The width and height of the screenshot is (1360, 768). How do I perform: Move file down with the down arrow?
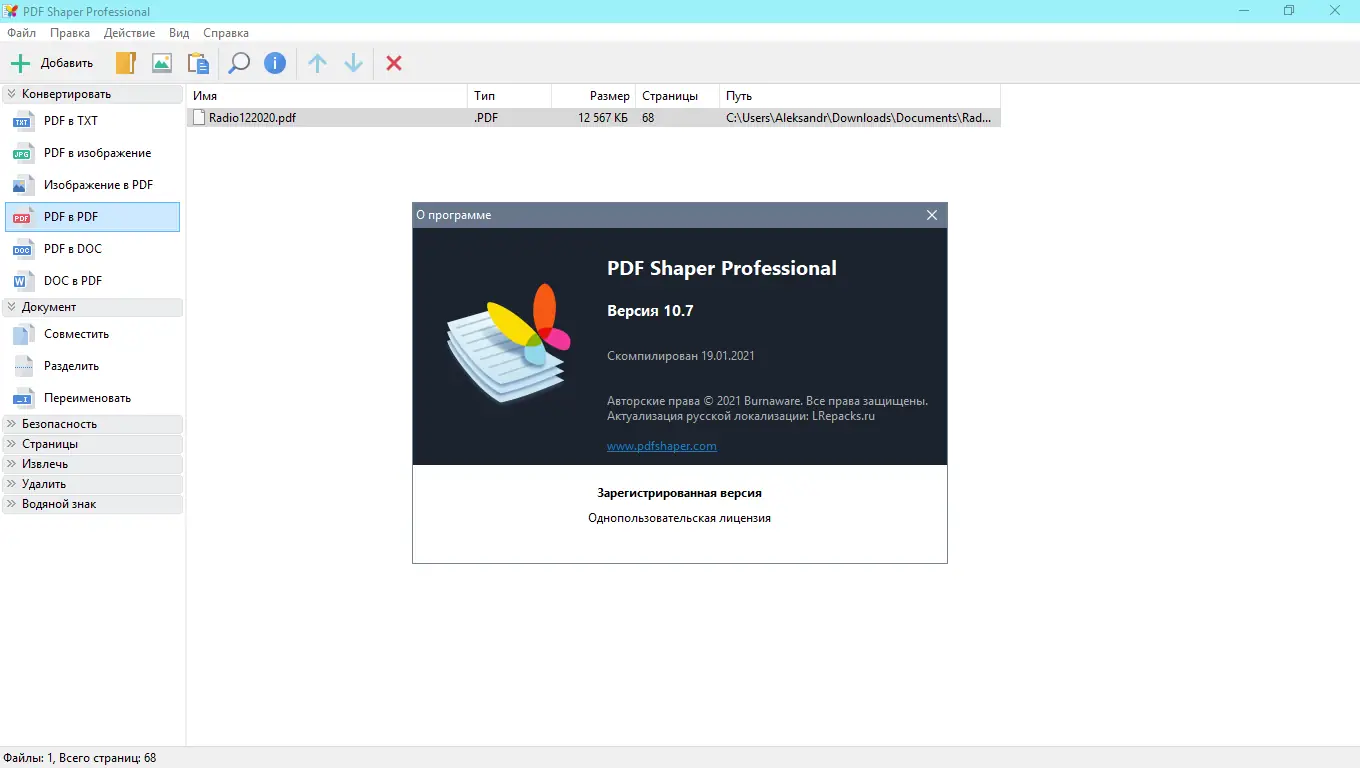[353, 63]
